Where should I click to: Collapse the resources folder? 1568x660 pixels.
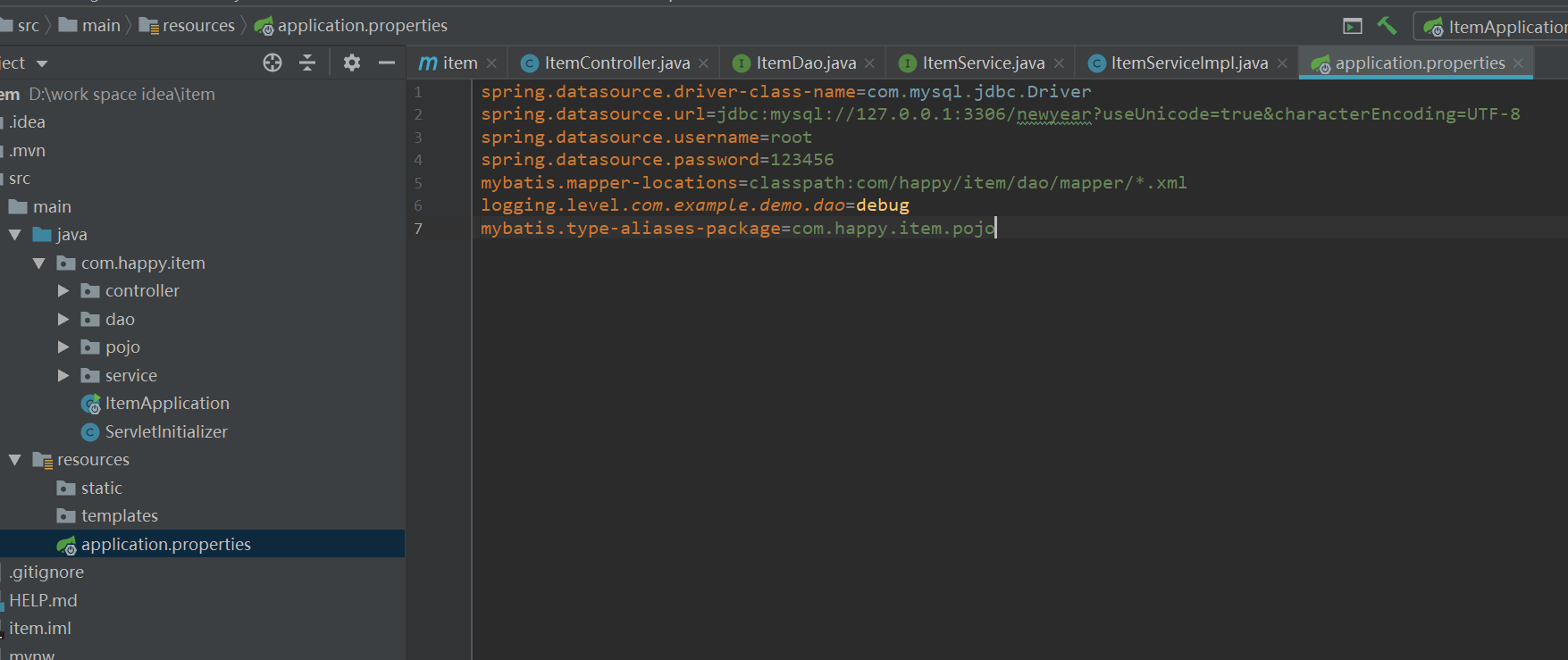point(15,460)
